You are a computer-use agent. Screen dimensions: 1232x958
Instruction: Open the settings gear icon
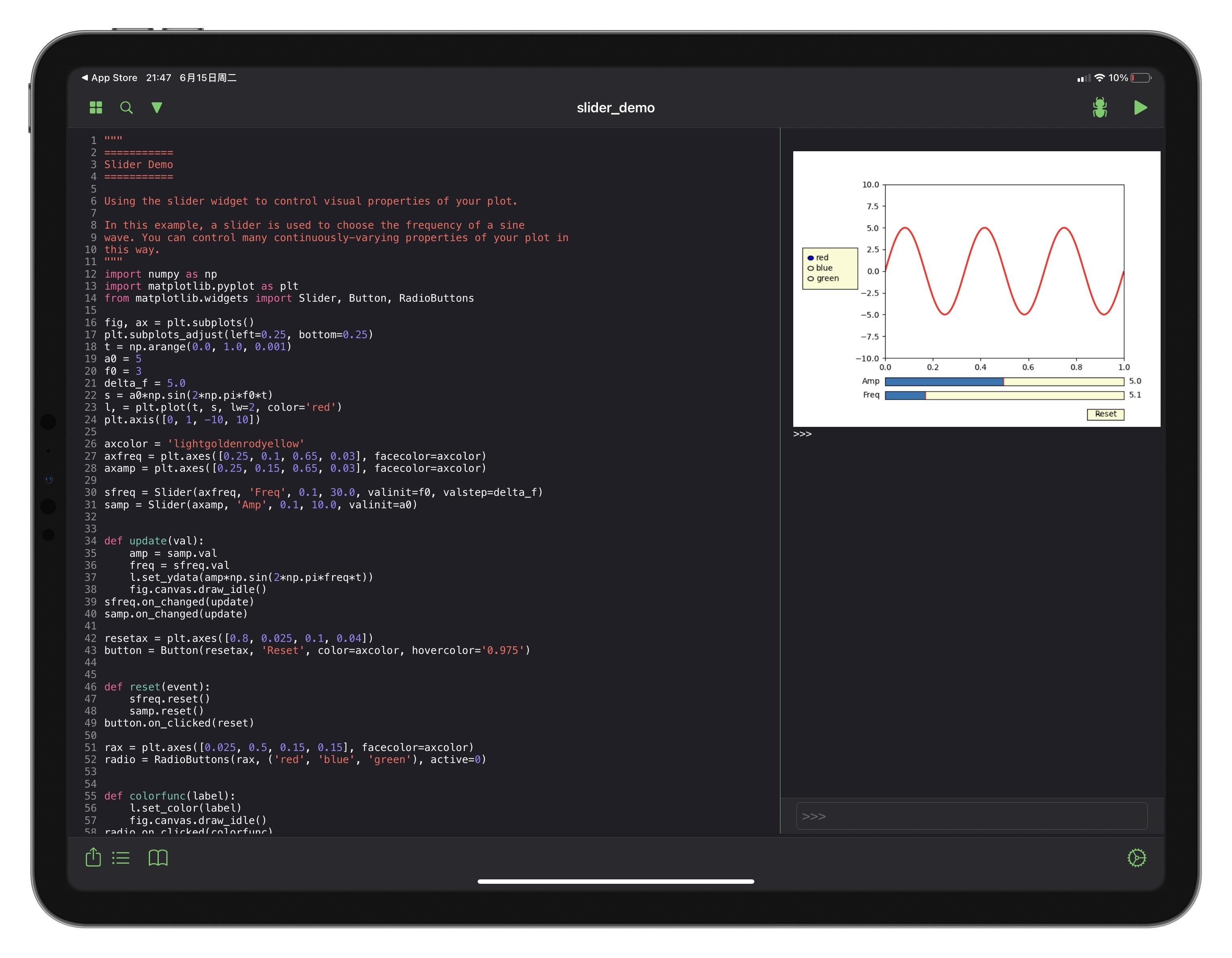pyautogui.click(x=1136, y=858)
